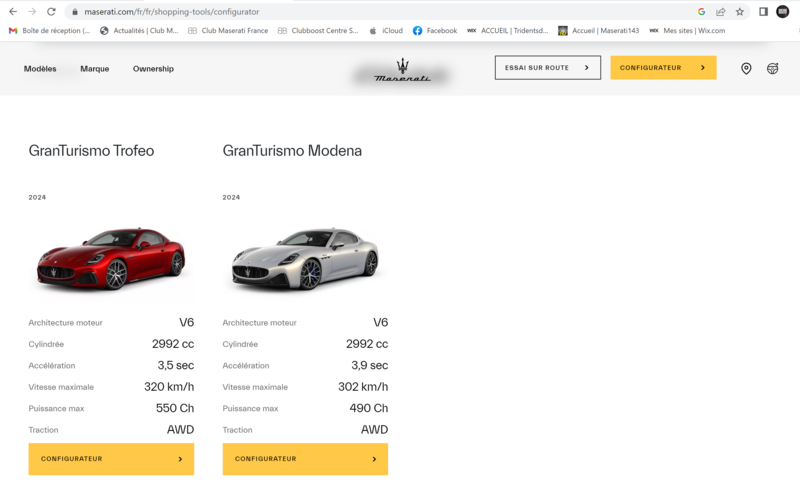Open the Modèles menu
Screen dimensions: 800x483
pos(40,68)
